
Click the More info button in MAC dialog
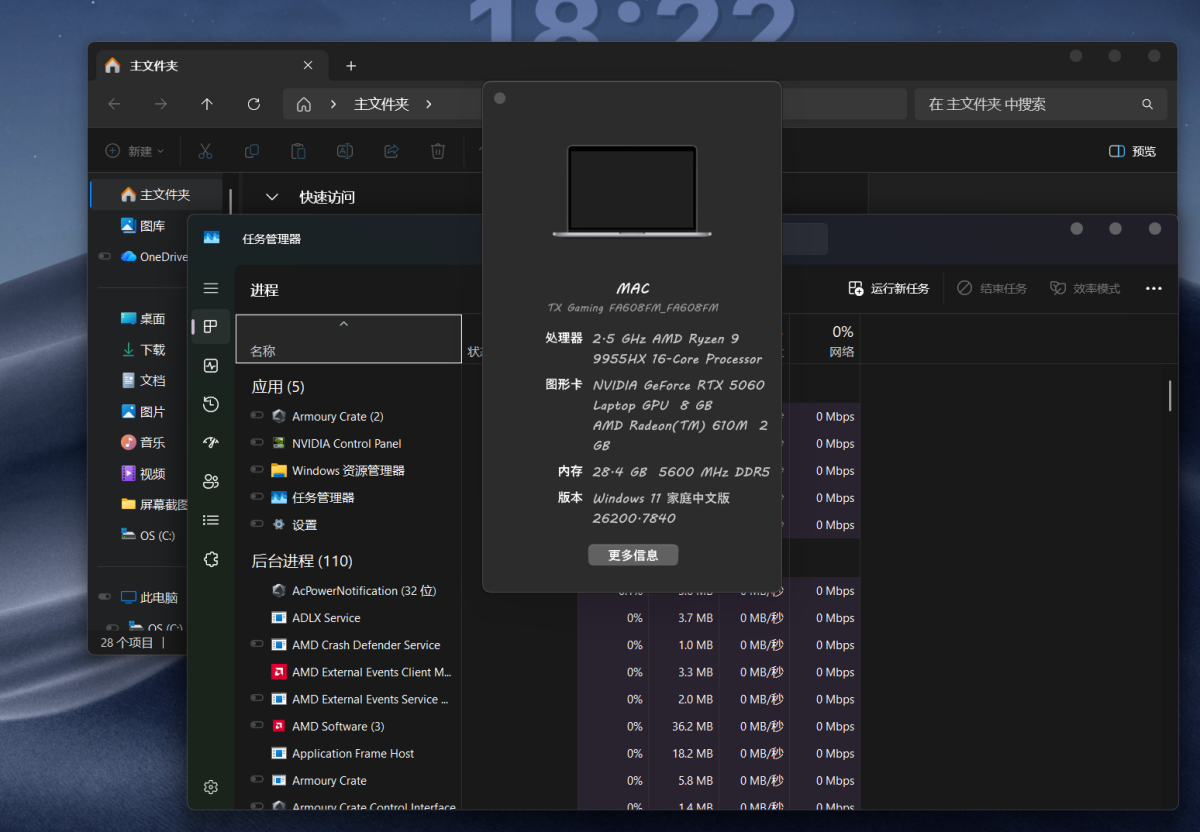click(x=633, y=555)
